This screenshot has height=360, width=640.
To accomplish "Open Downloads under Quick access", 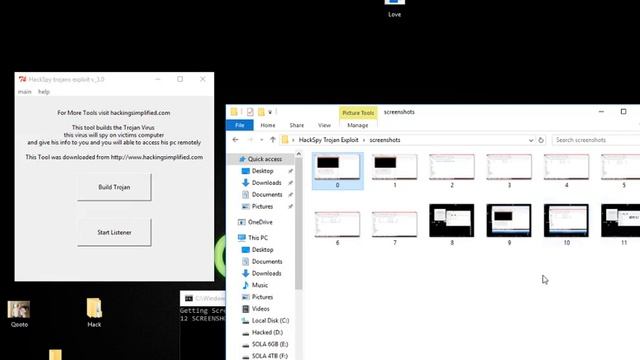I will pyautogui.click(x=266, y=183).
